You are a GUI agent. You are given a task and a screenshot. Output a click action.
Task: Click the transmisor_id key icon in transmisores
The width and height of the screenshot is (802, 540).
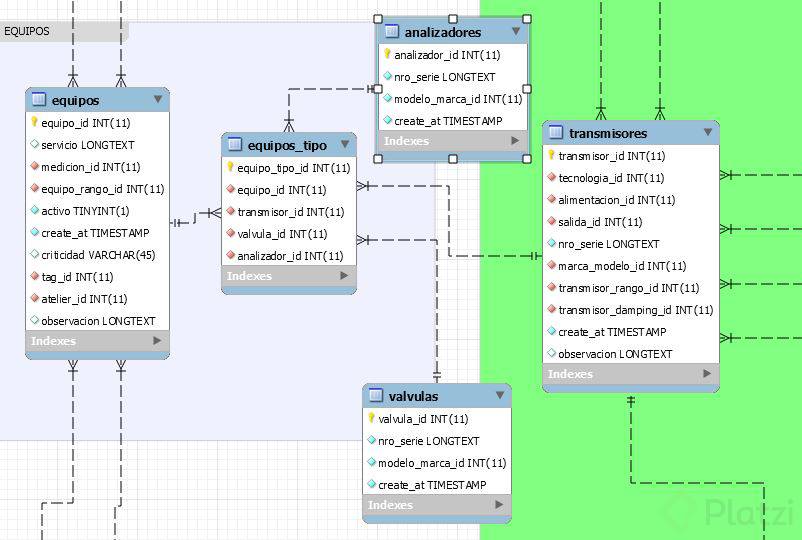(x=551, y=155)
